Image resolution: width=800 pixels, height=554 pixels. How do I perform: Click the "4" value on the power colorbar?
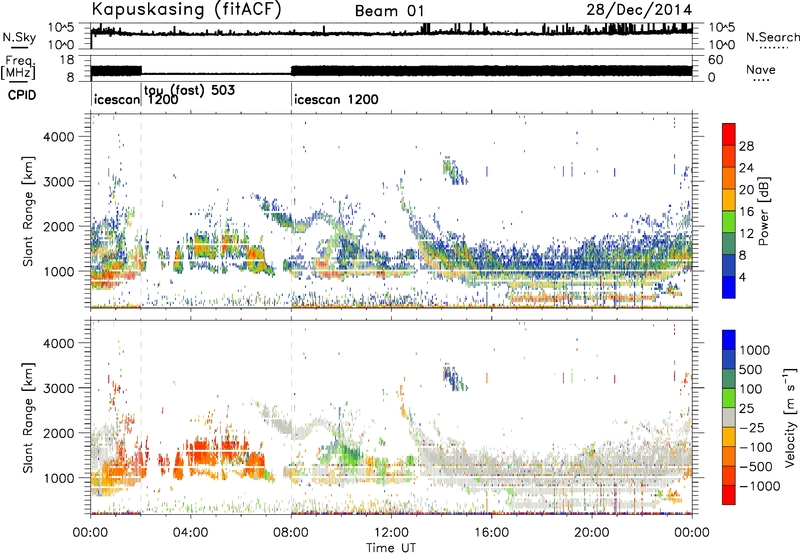point(742,278)
